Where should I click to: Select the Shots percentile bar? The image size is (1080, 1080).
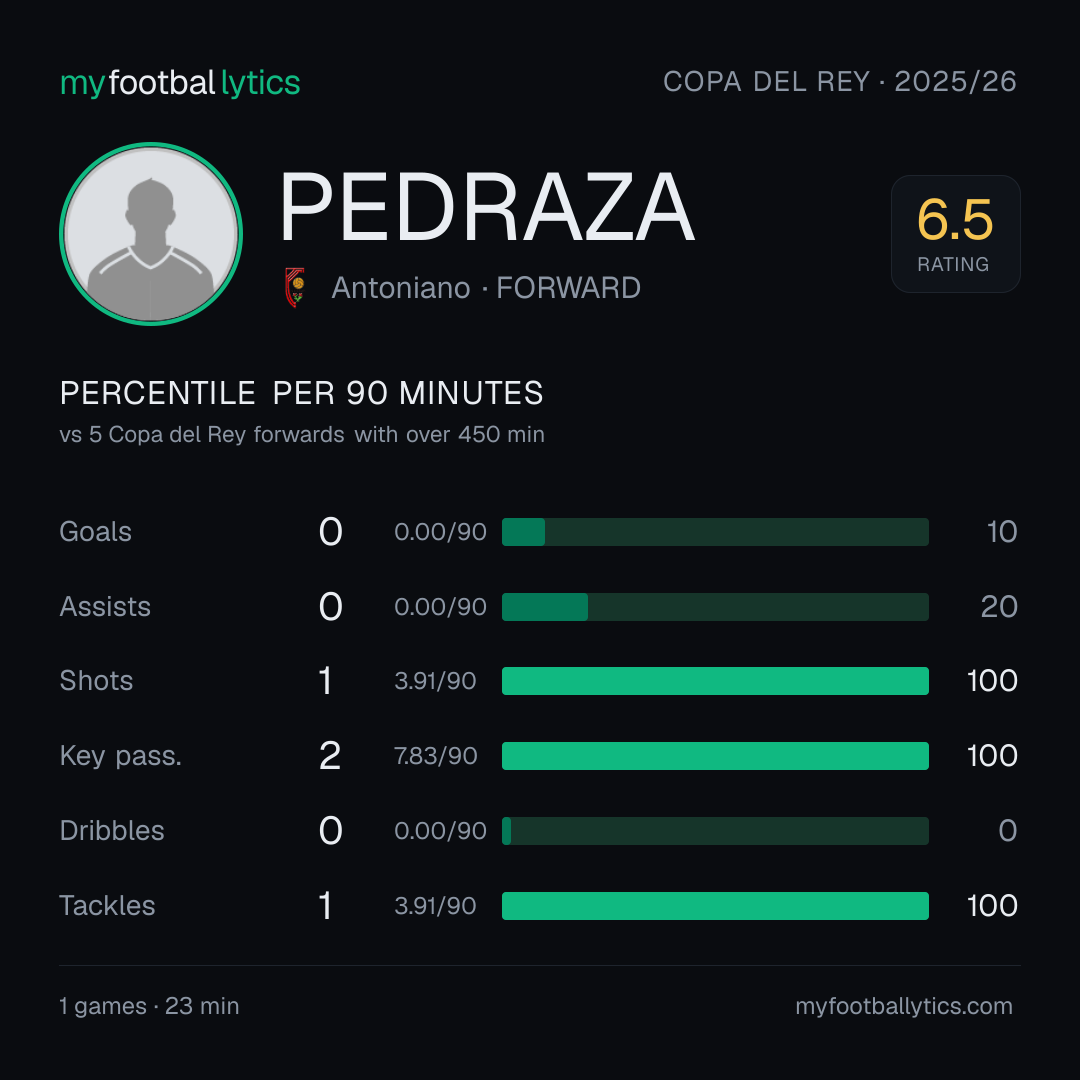(x=715, y=681)
